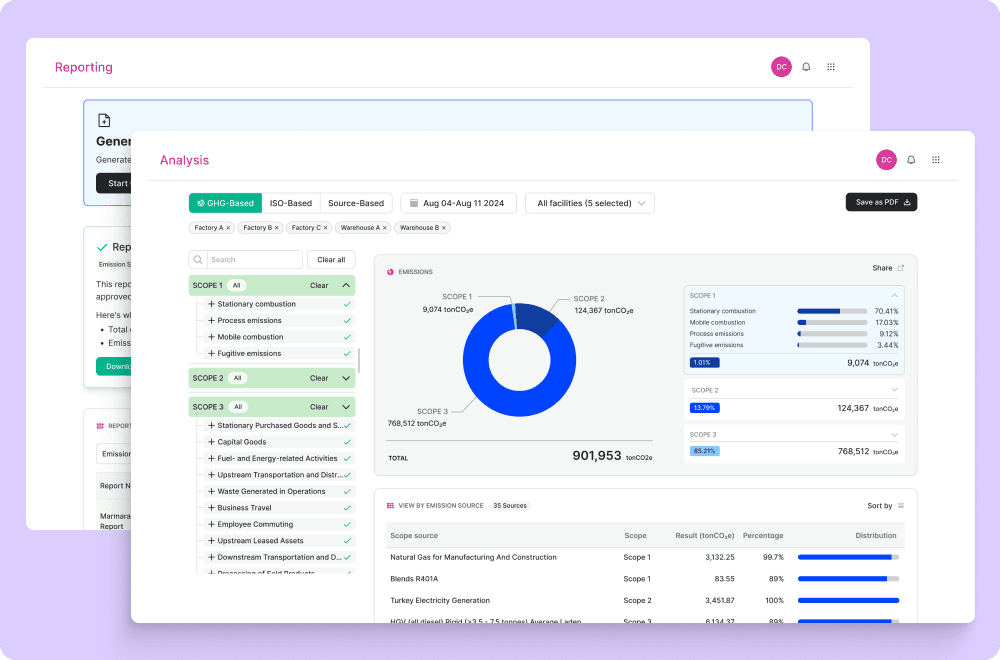Switch to the ISO-Based tab

[x=291, y=203]
